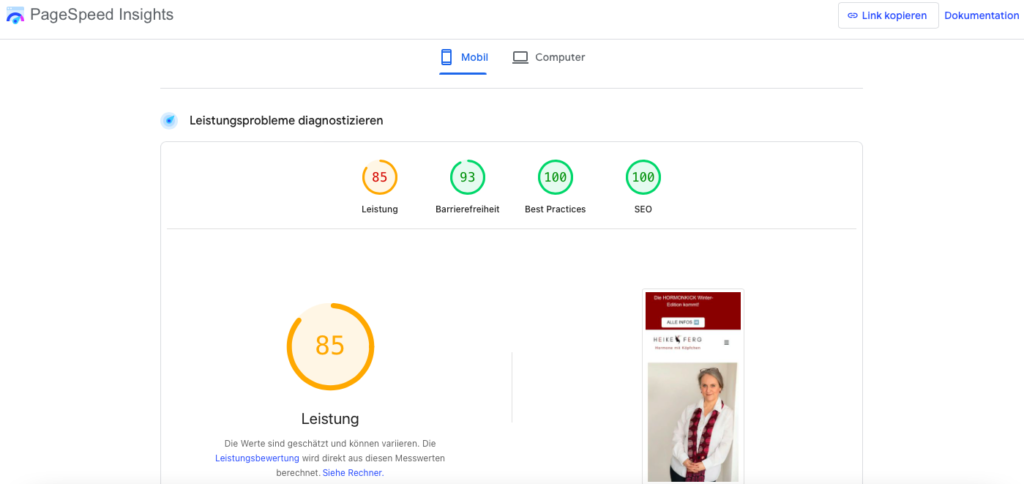Click the blue diagnose icon beside Leistungsprobleme

tap(169, 121)
